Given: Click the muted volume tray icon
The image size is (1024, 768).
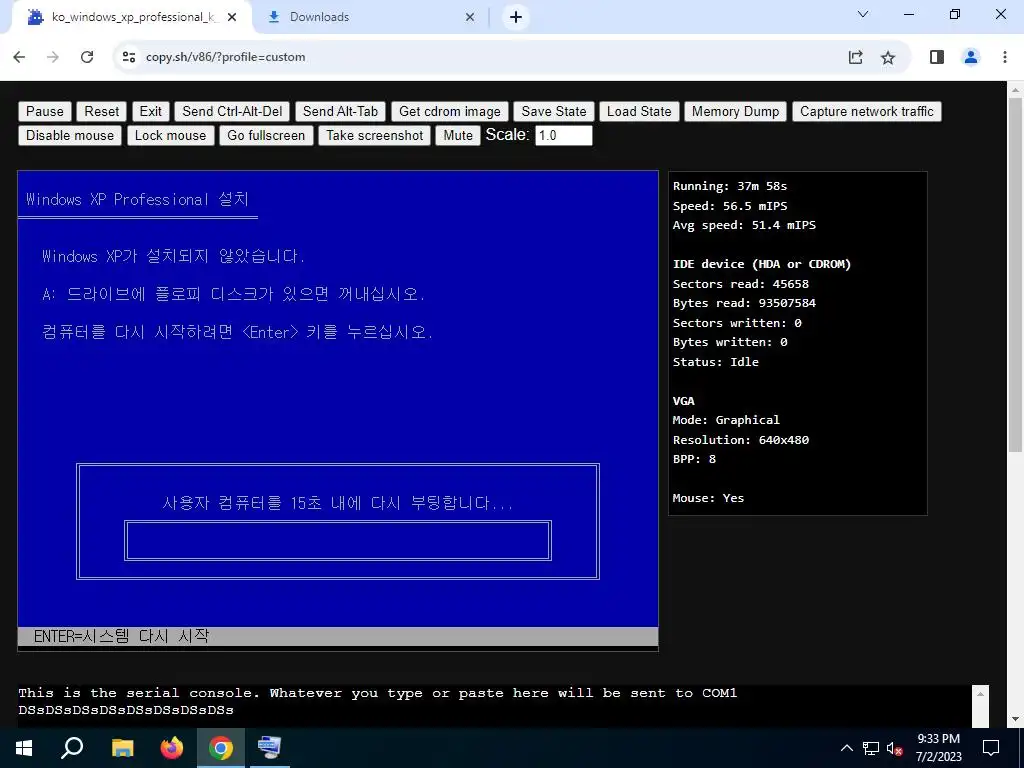Looking at the screenshot, I should point(894,748).
